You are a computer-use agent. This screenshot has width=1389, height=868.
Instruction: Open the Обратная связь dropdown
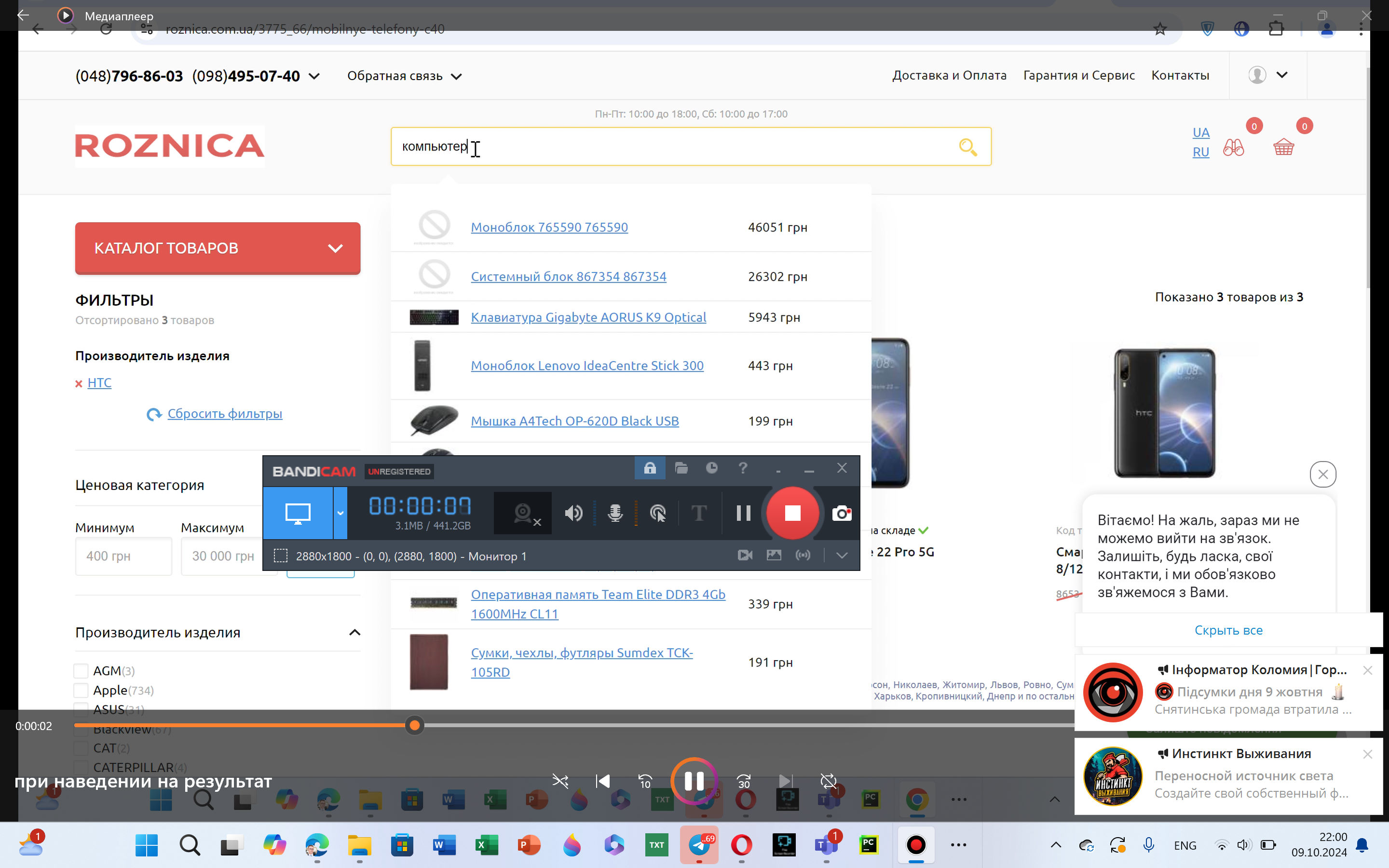click(x=404, y=76)
